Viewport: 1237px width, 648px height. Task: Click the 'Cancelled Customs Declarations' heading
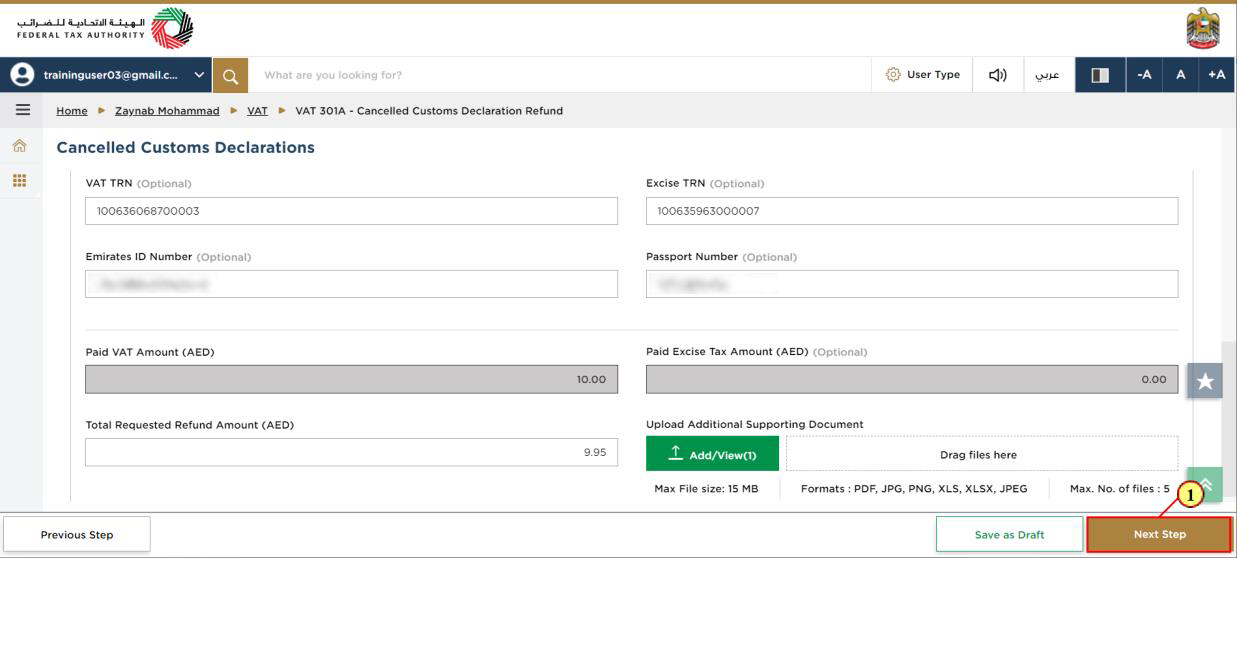click(x=185, y=147)
